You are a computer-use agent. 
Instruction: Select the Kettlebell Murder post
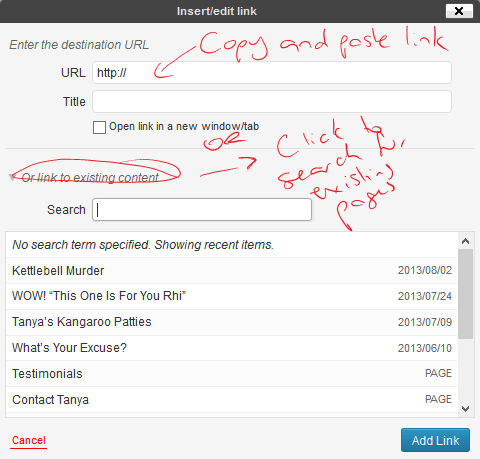point(231,271)
